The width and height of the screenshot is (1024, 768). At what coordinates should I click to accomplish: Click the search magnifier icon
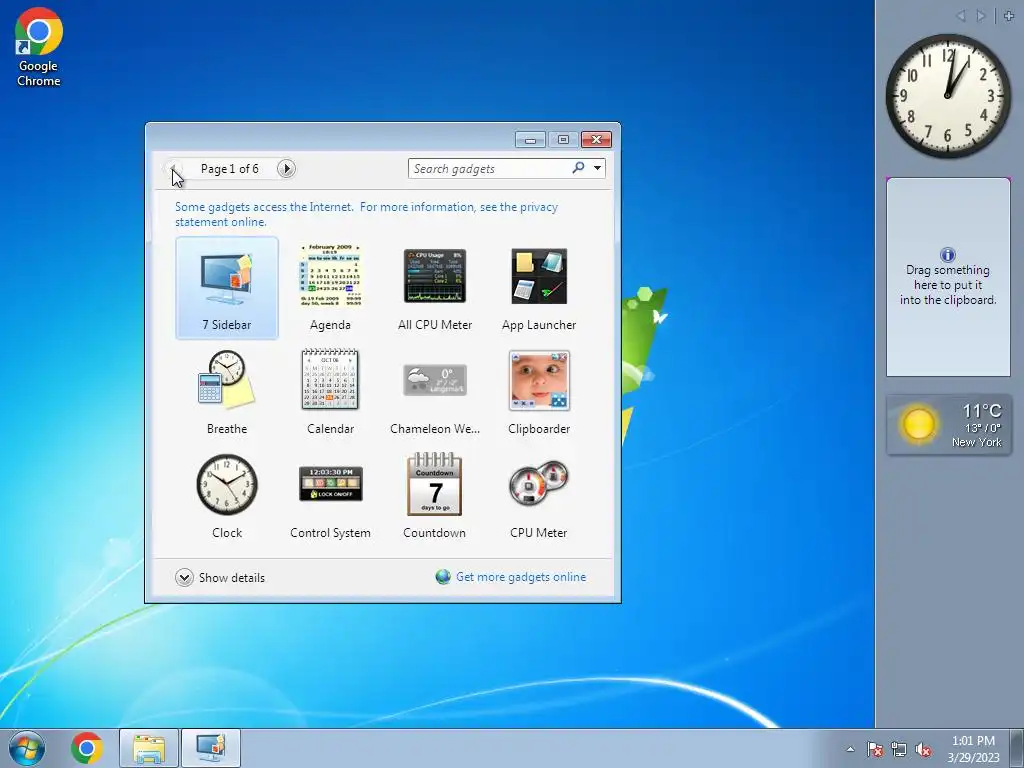[578, 168]
